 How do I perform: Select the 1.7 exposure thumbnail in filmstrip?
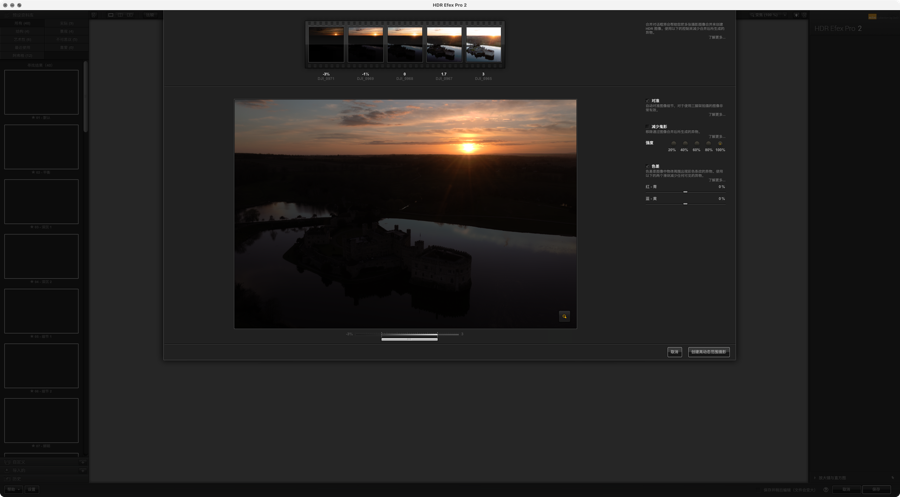(444, 44)
